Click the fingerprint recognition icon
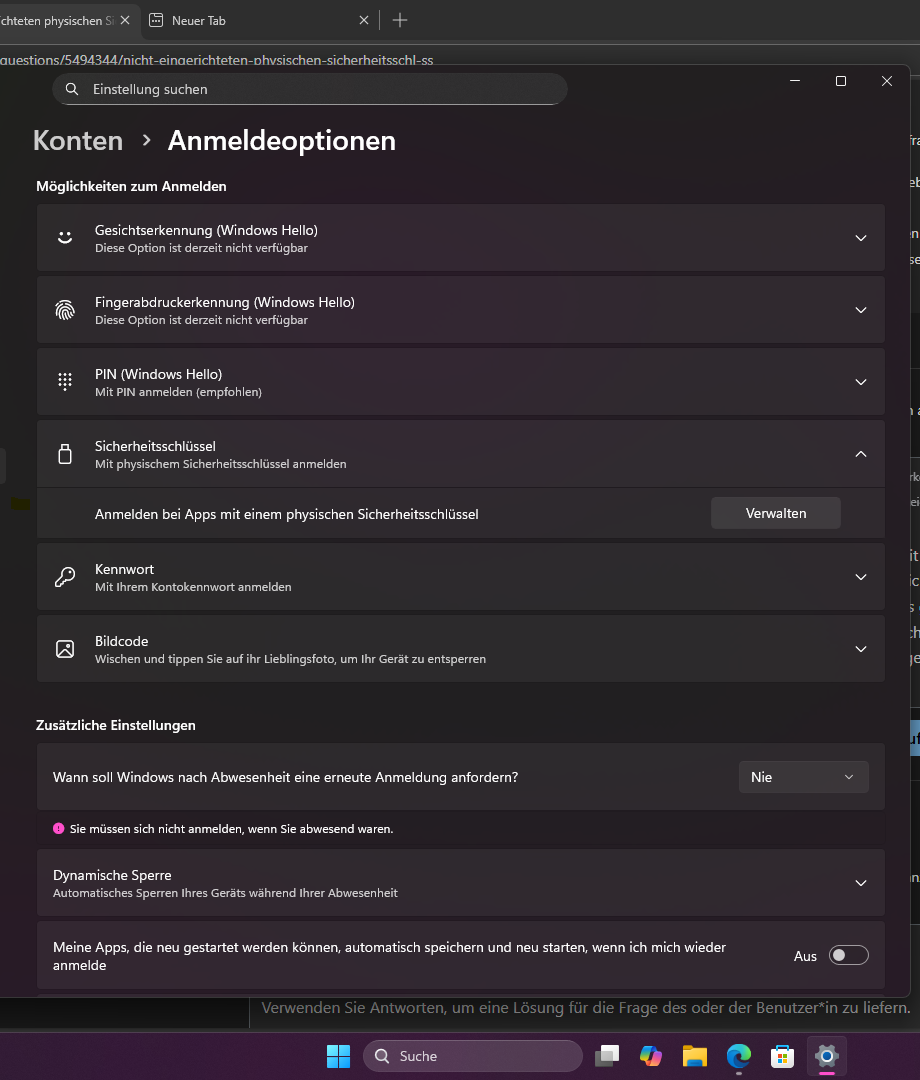Viewport: 920px width, 1080px height. [x=65, y=310]
